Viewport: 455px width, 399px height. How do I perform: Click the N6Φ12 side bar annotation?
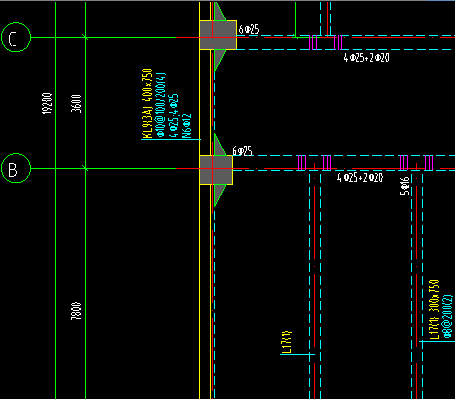[x=187, y=126]
